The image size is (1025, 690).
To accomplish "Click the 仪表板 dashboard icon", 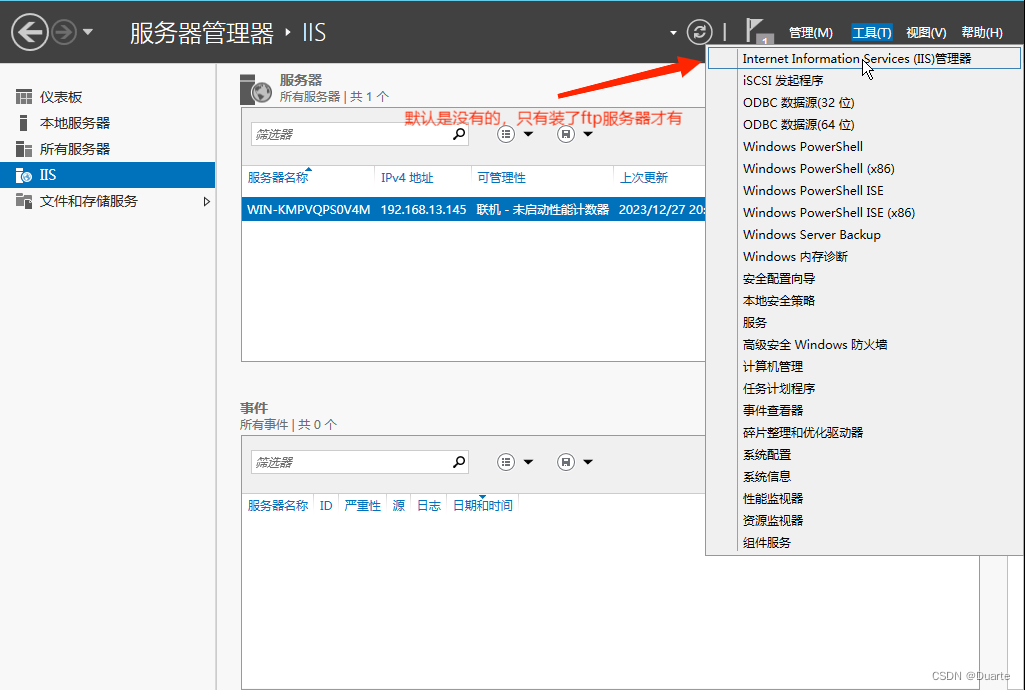I will [24, 97].
